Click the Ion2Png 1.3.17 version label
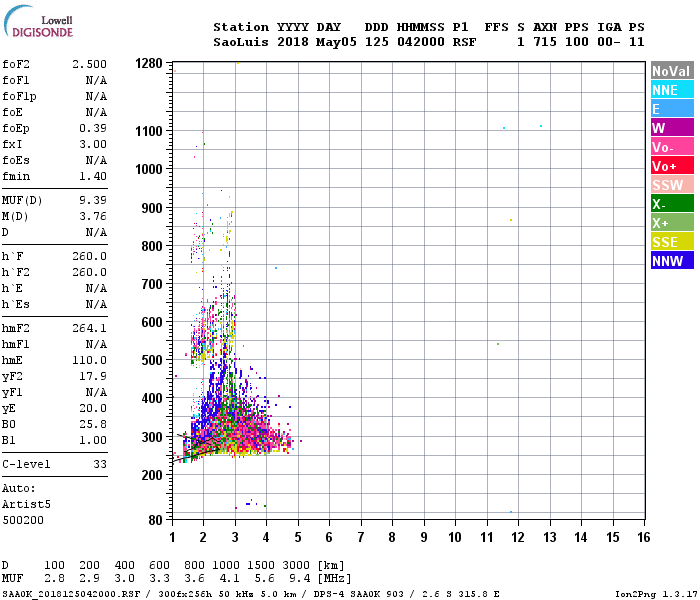 click(656, 594)
